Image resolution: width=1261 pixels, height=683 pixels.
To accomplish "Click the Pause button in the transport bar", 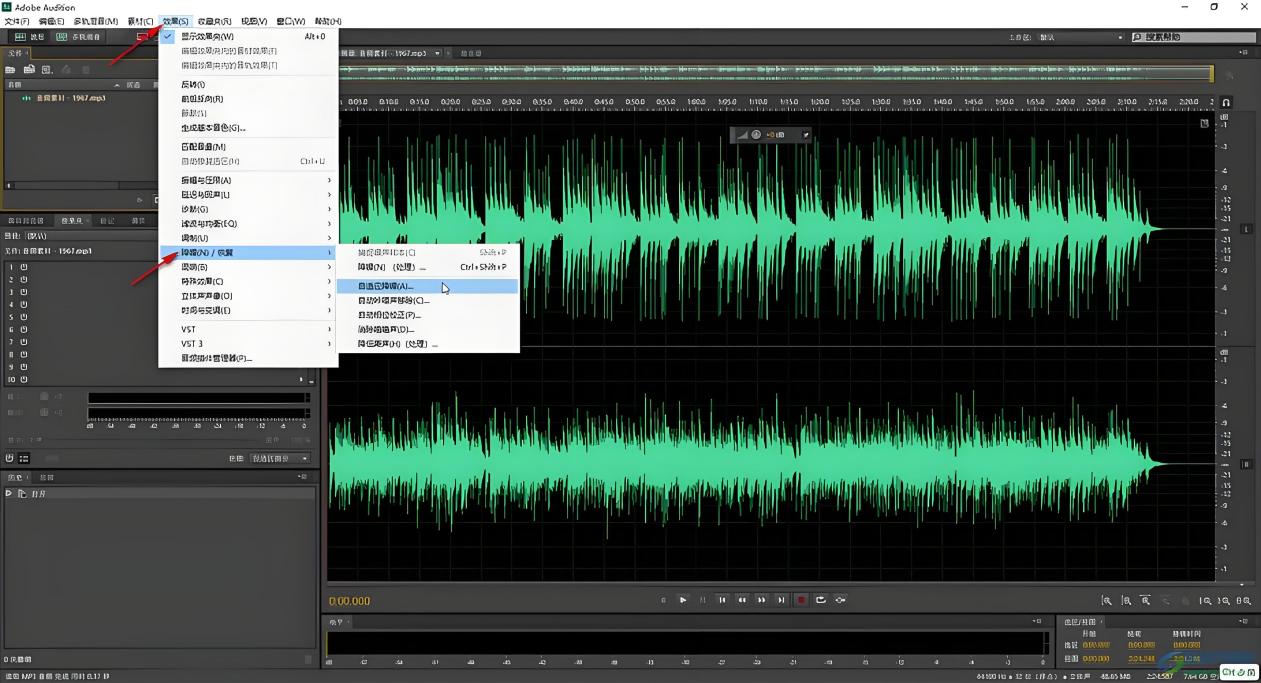I will 702,600.
